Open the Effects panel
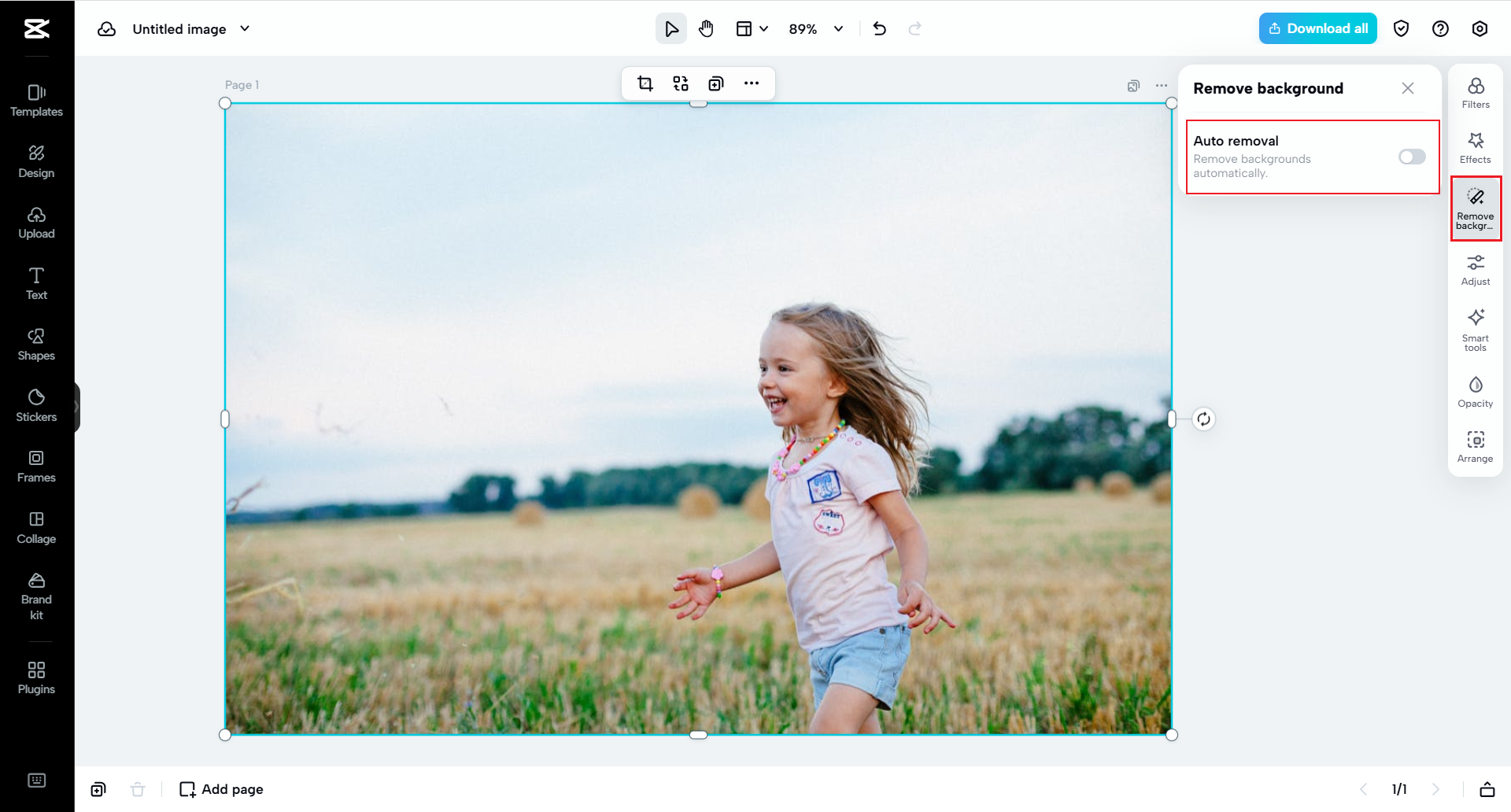Screen dimensions: 1511x812 (1475, 148)
